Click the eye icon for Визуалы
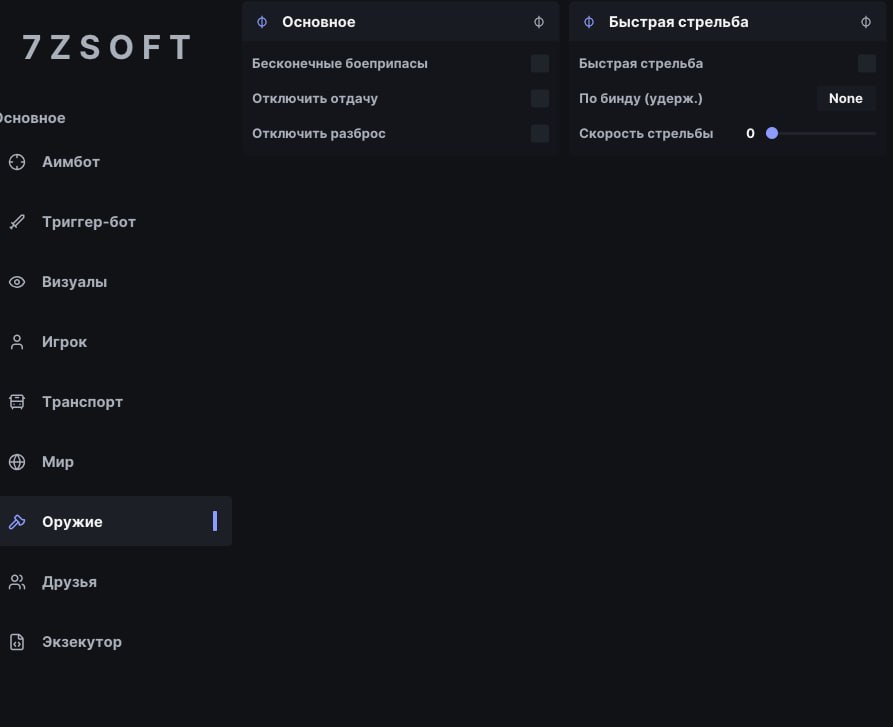Screen dimensions: 893x727 (17, 282)
